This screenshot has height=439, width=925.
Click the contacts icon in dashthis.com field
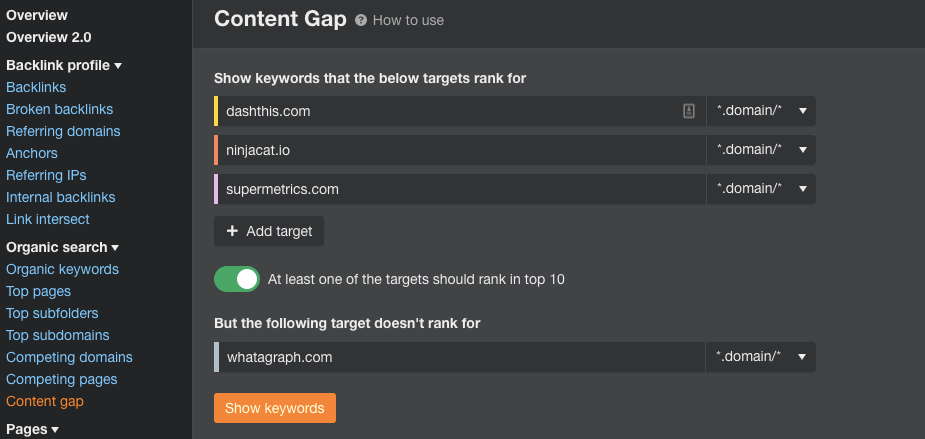(688, 111)
